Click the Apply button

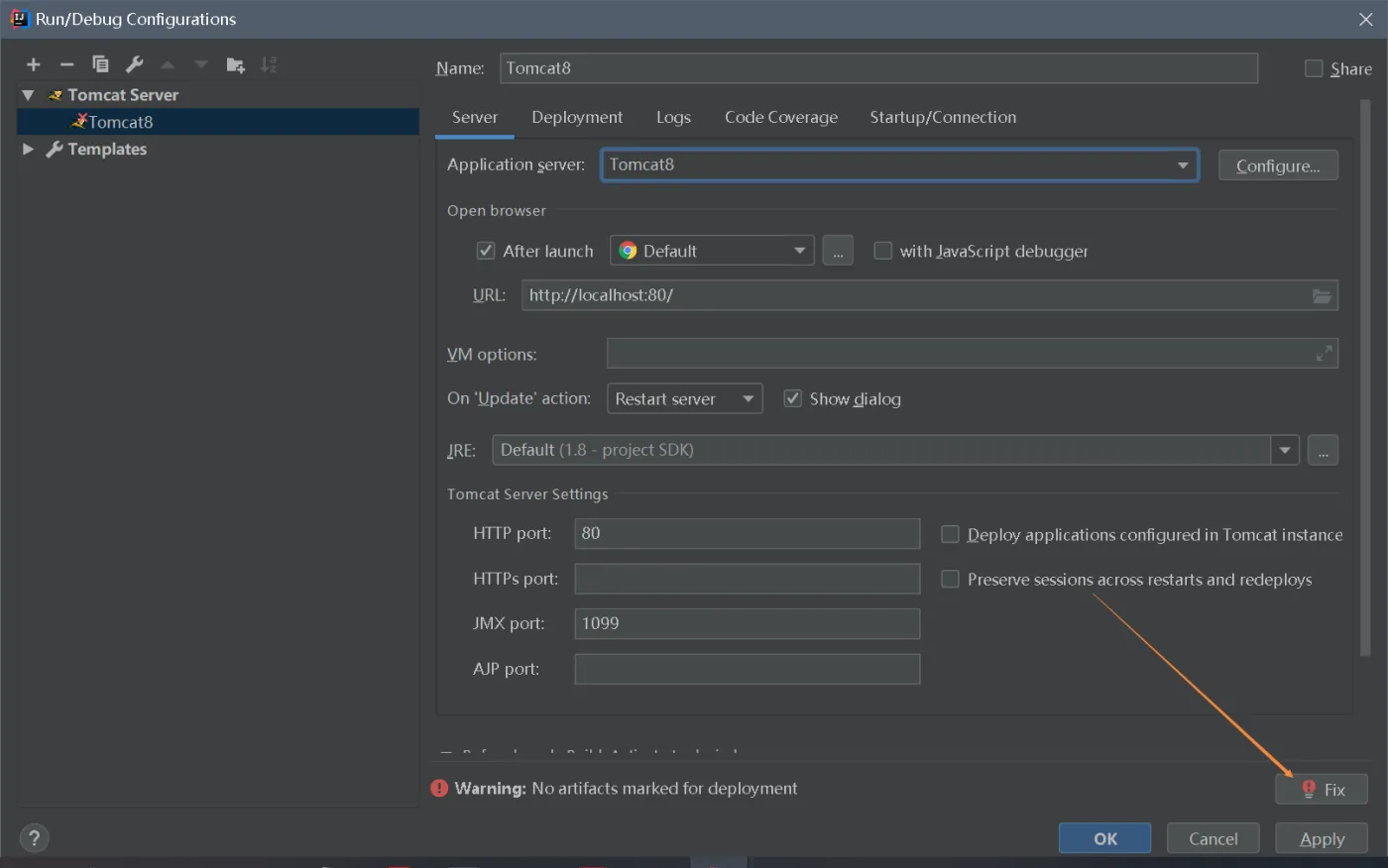coord(1322,838)
